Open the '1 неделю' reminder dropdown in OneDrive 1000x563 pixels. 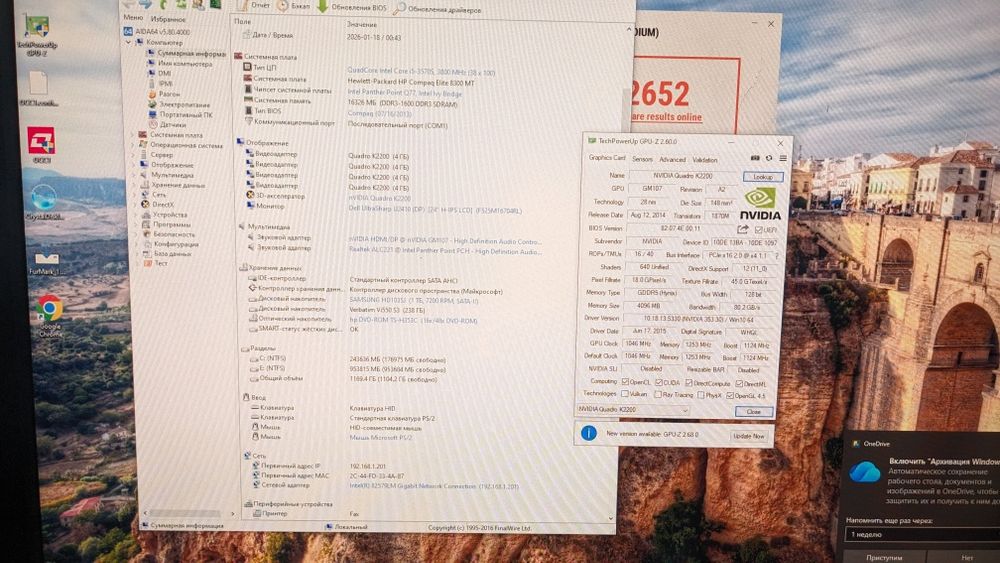tap(922, 534)
